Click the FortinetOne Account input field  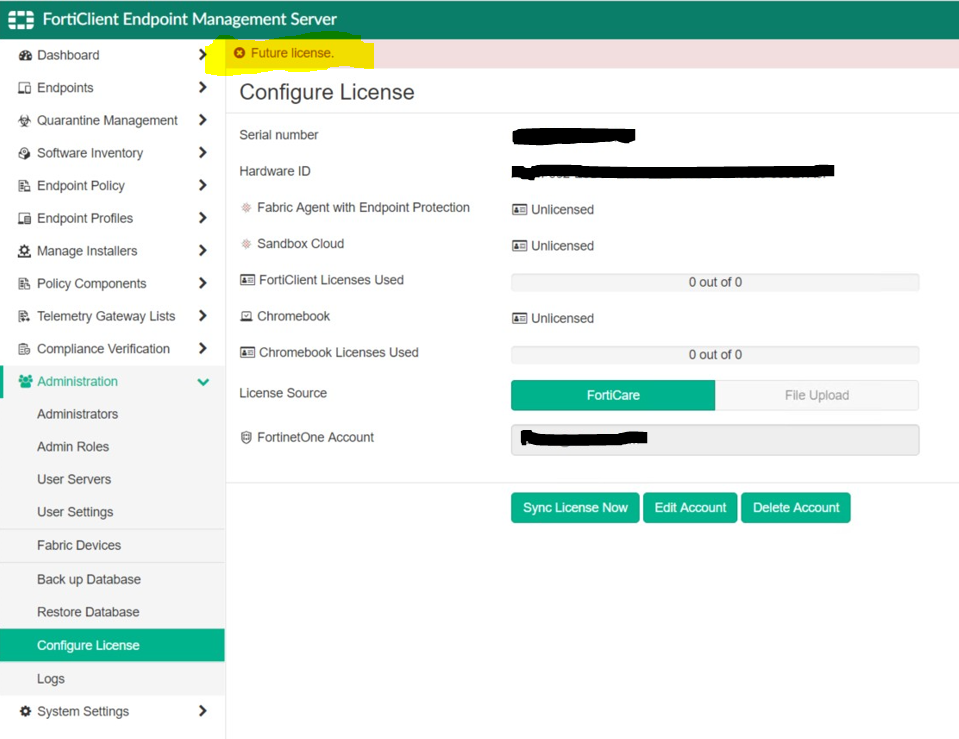pos(715,440)
